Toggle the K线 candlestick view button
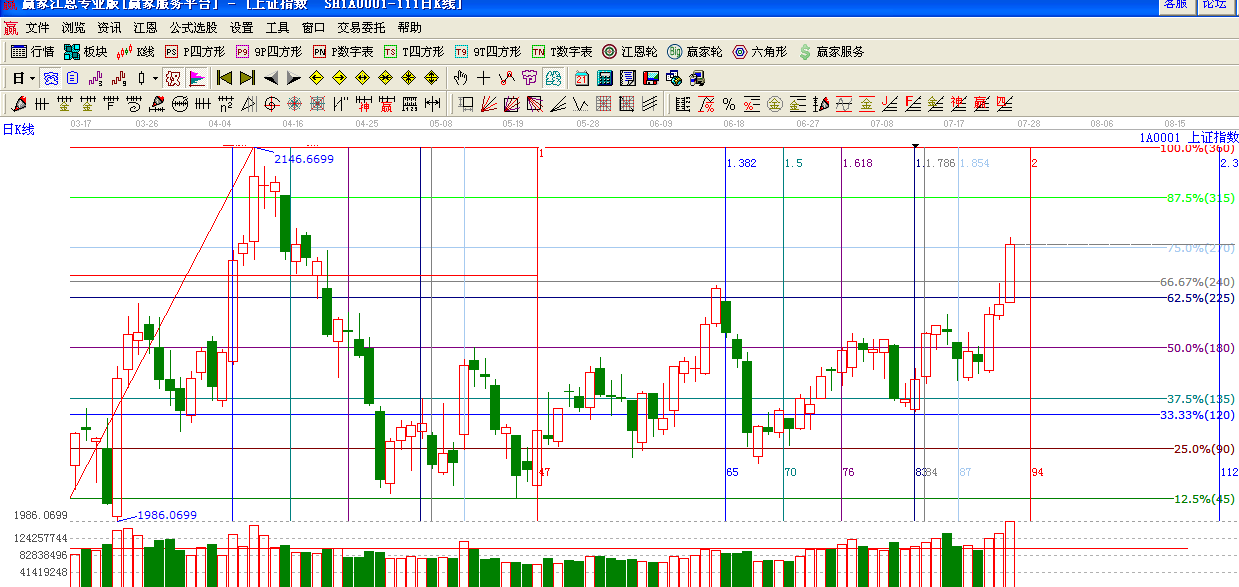This screenshot has width=1239, height=587. coord(136,52)
